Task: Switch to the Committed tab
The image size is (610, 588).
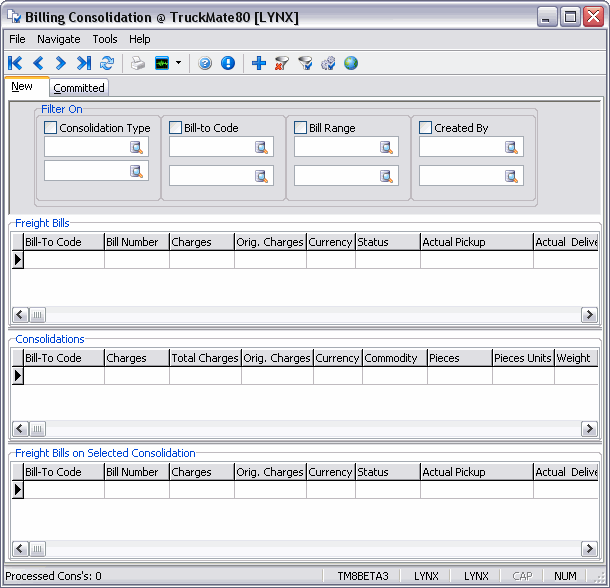Action: pyautogui.click(x=79, y=88)
